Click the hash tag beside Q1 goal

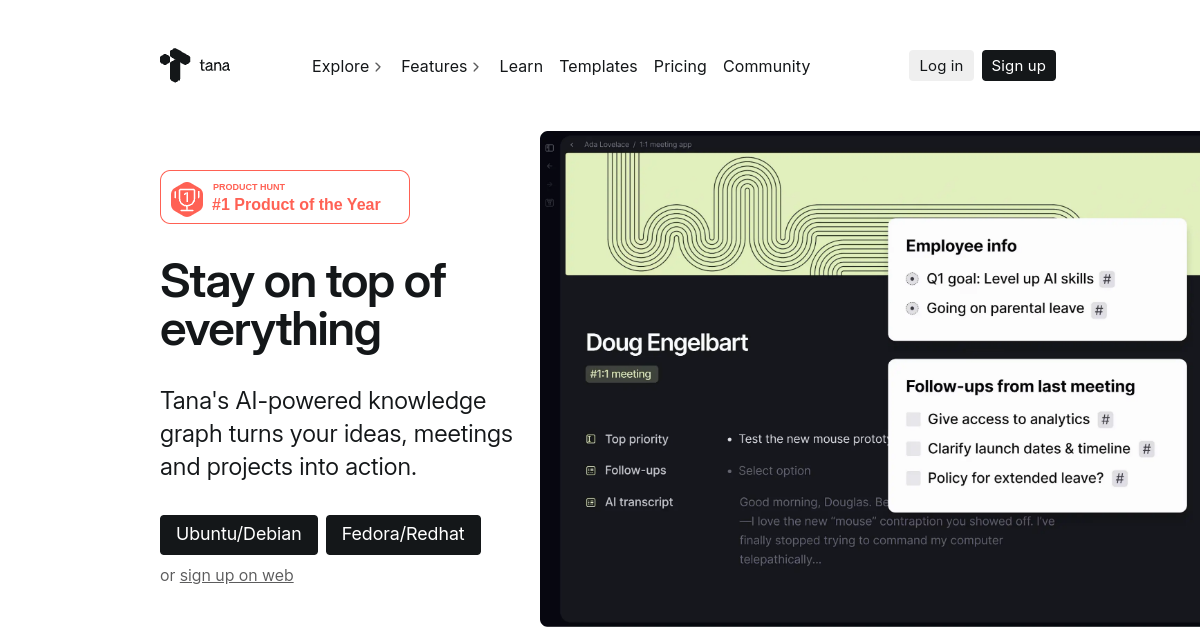pyautogui.click(x=1107, y=279)
